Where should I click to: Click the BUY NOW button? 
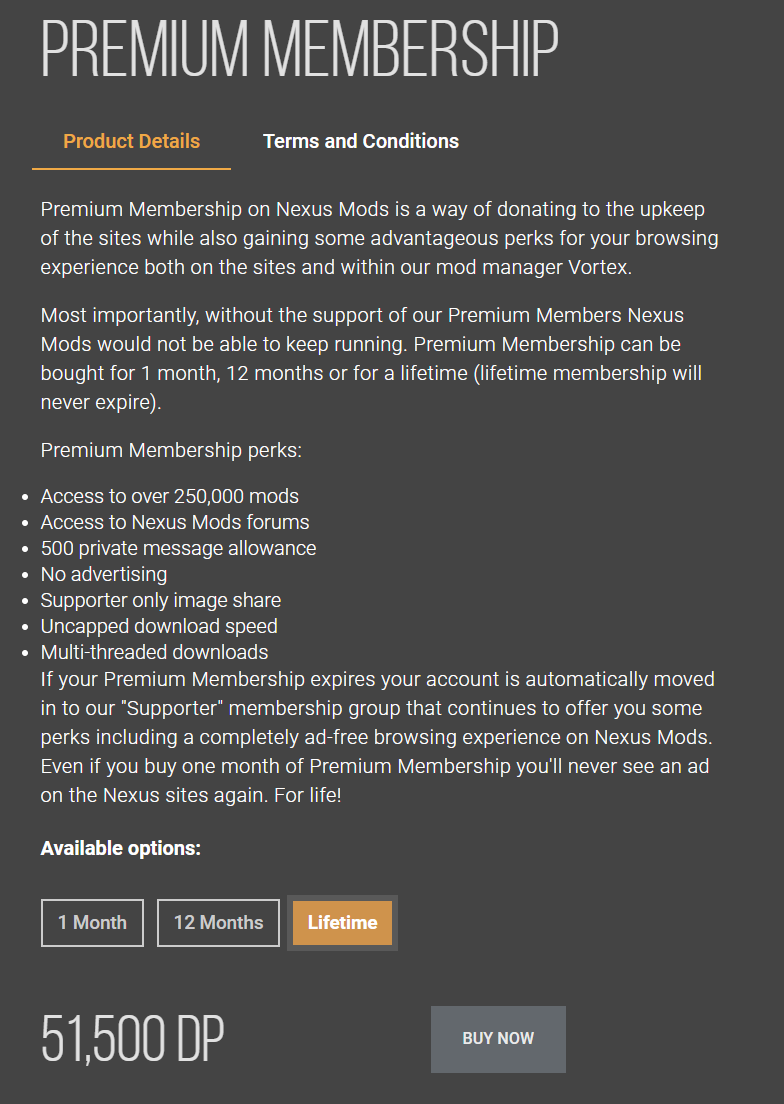click(x=498, y=1039)
